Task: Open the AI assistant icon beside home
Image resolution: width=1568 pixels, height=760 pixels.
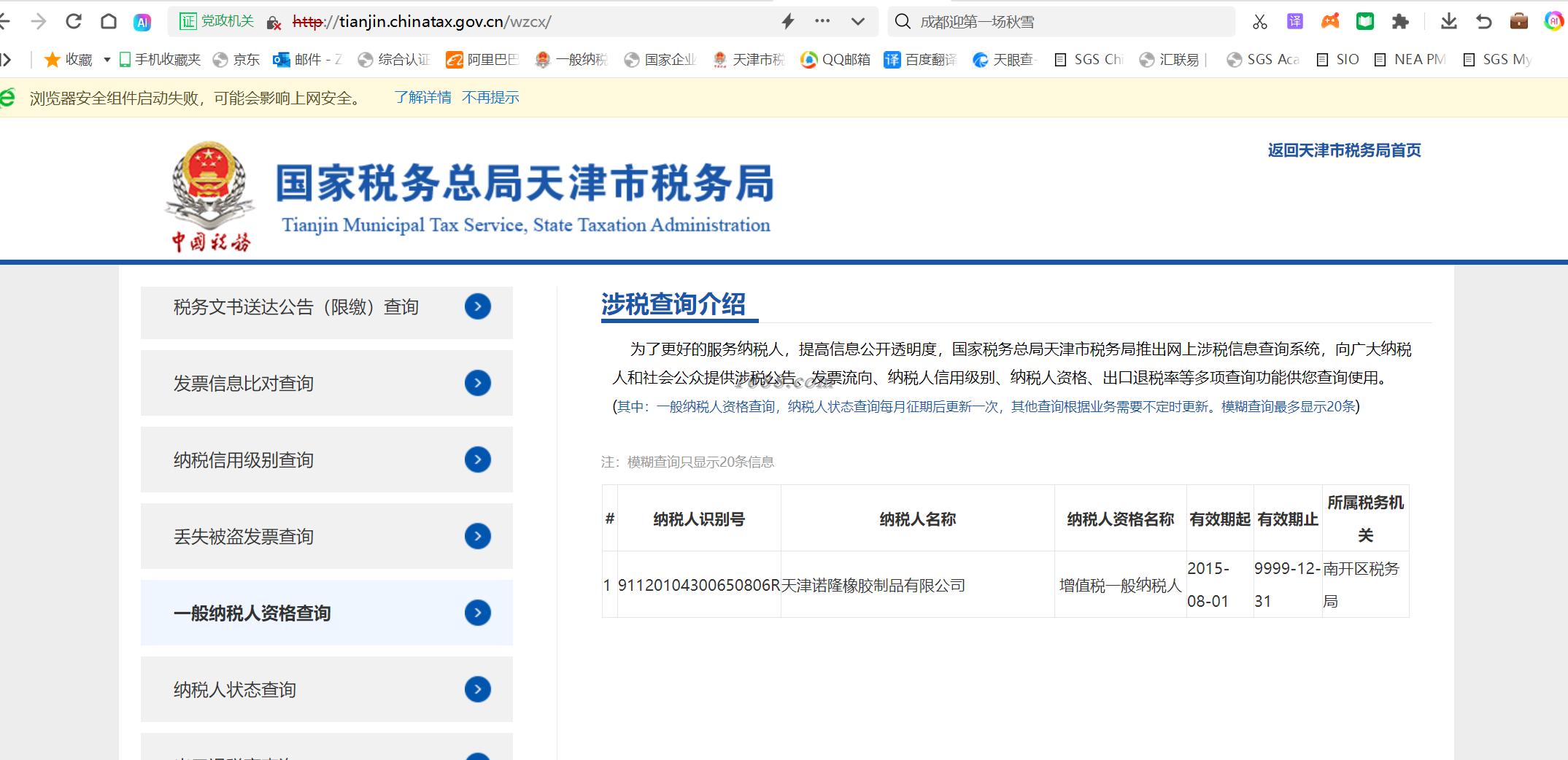Action: click(142, 23)
